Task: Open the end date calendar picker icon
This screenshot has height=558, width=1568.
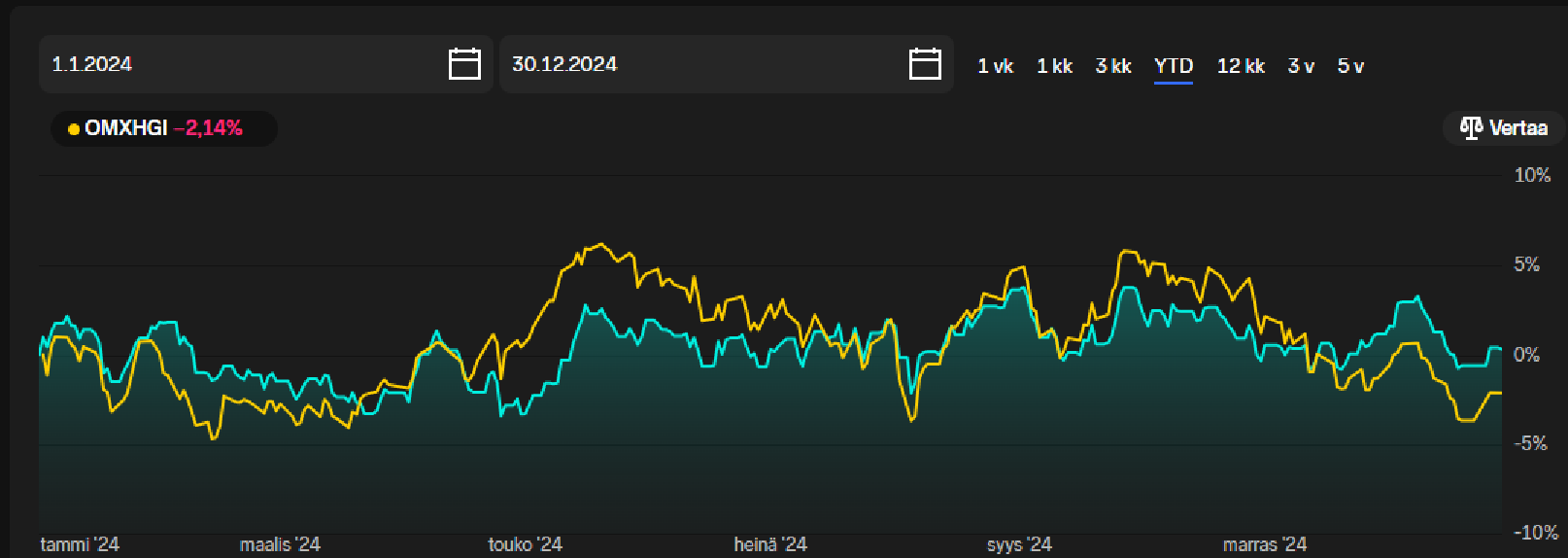Action: [925, 64]
